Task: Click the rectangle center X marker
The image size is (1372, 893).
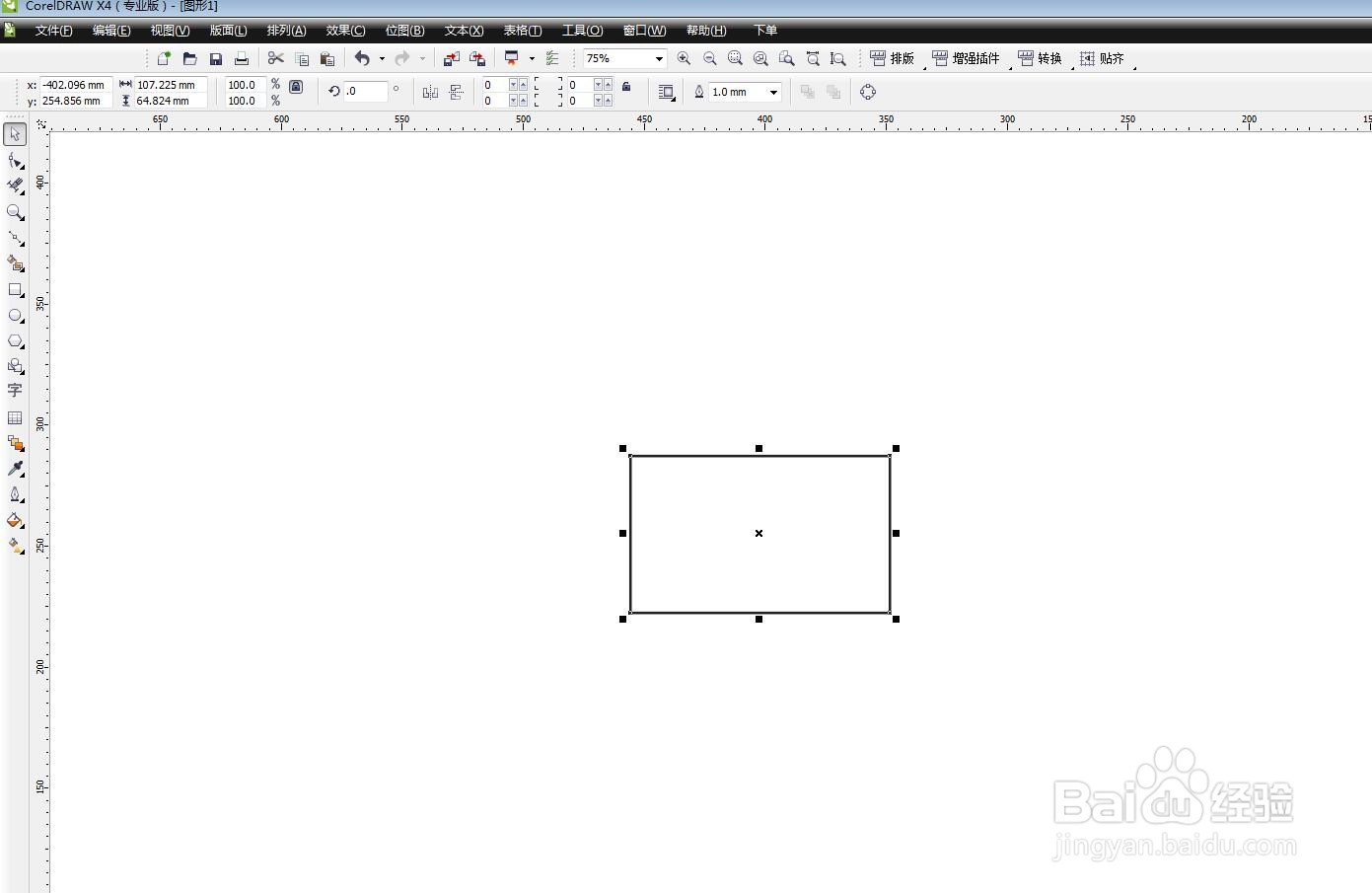Action: (758, 533)
